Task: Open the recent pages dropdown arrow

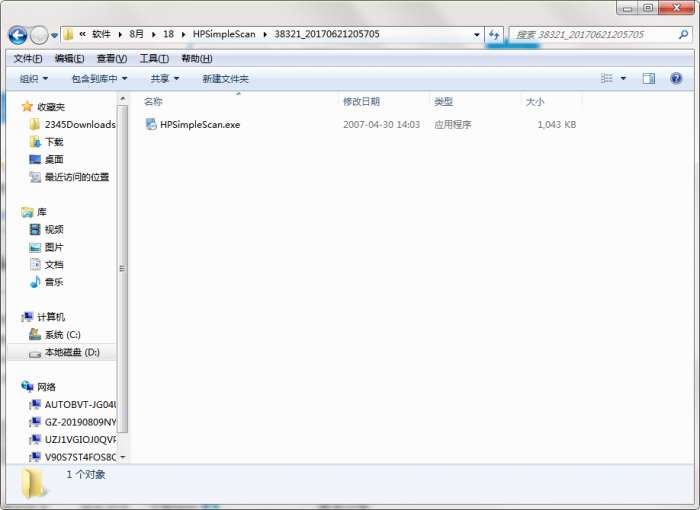Action: [x=54, y=35]
